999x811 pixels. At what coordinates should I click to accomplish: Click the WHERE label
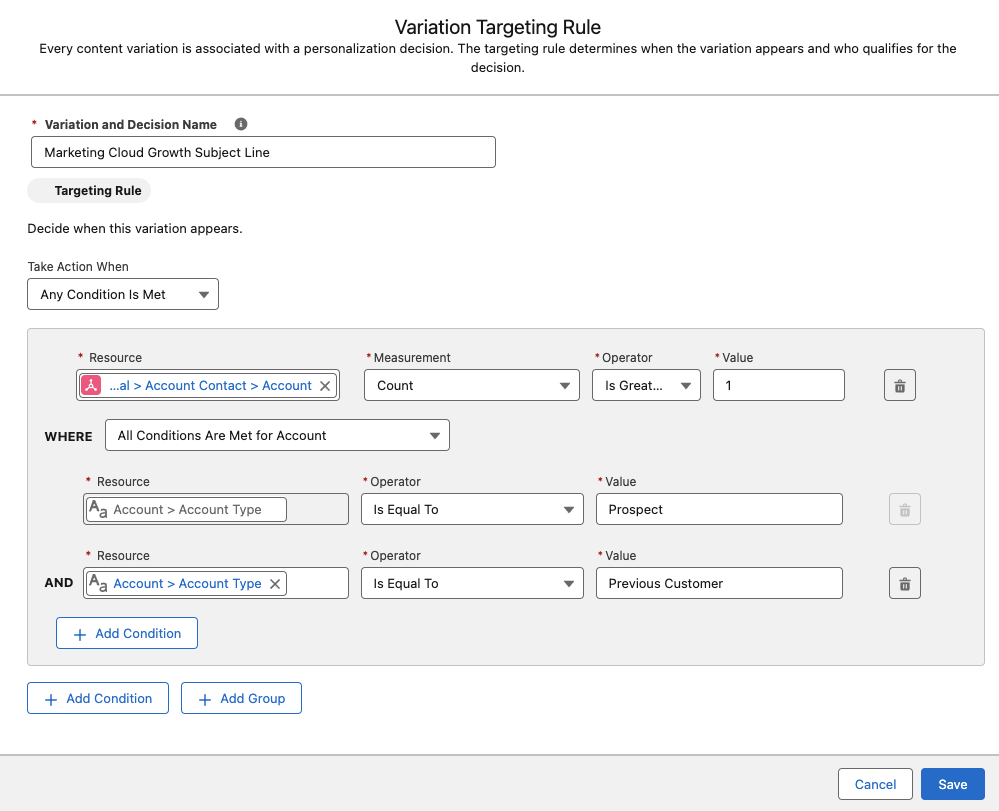pos(68,436)
